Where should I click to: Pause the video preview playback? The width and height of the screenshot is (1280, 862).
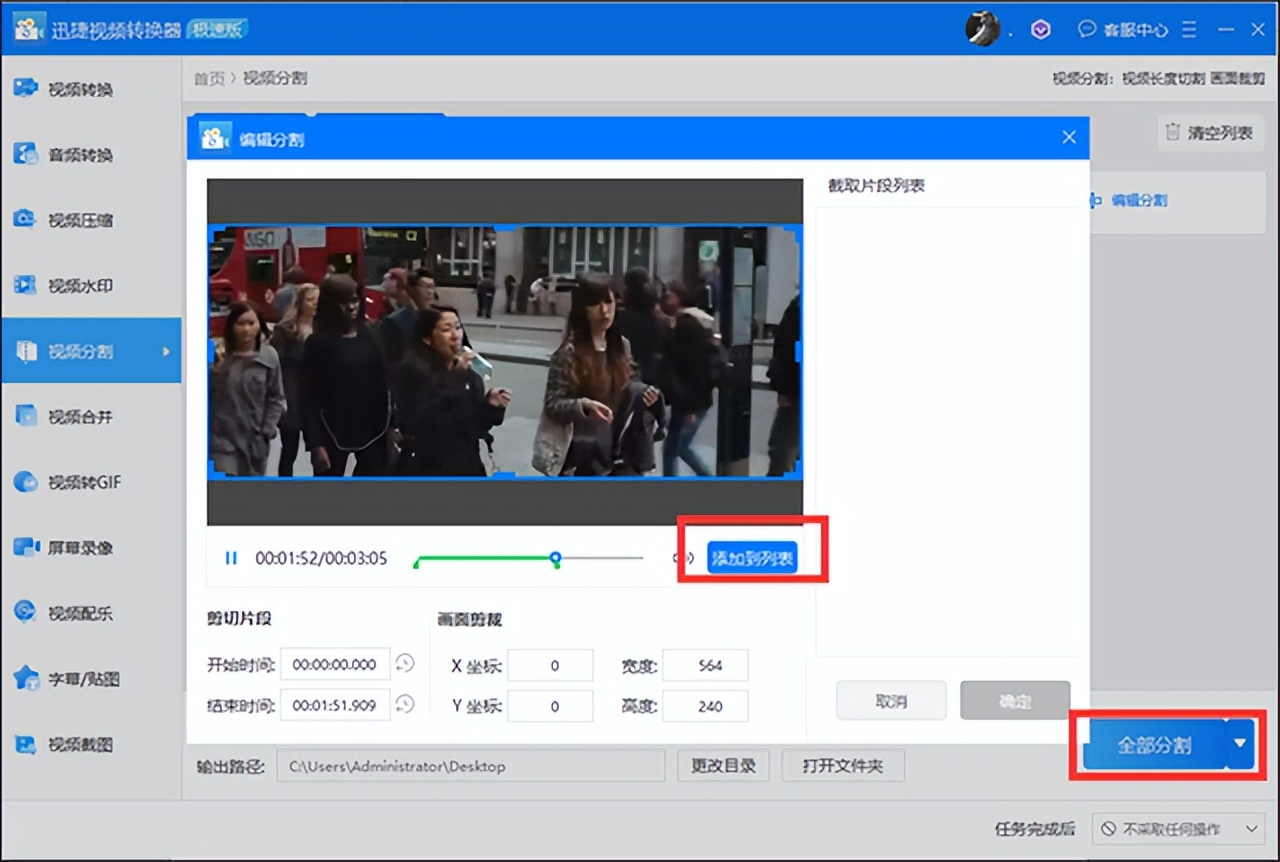coord(230,558)
